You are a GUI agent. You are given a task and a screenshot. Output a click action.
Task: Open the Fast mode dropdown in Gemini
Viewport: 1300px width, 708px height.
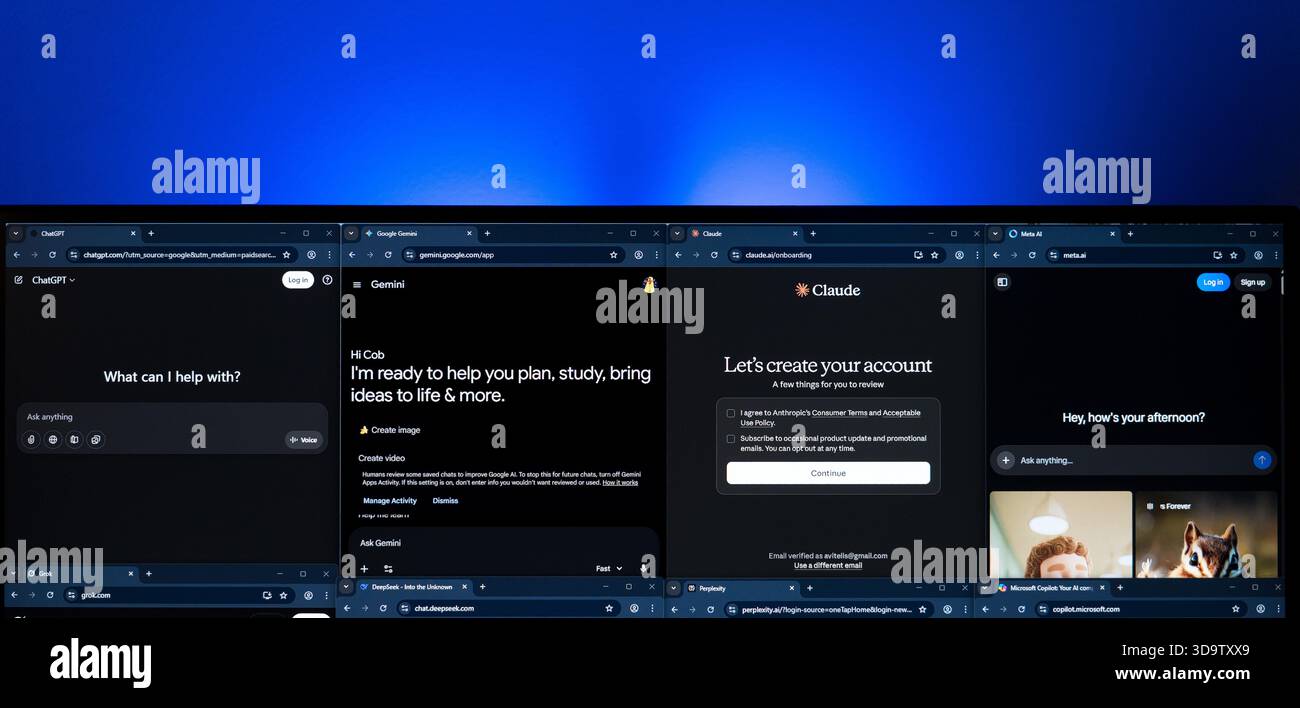(609, 568)
